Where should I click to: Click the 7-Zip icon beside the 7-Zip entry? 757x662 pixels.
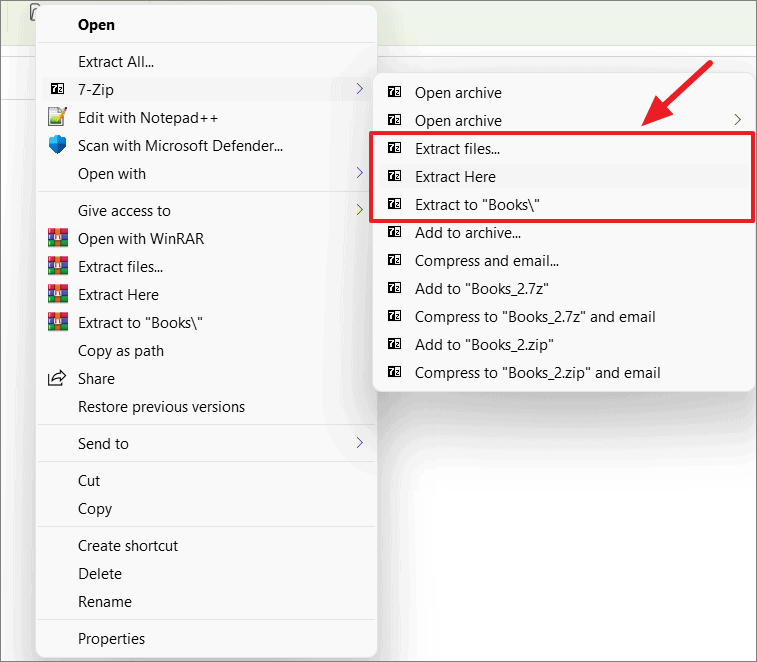coord(57,89)
